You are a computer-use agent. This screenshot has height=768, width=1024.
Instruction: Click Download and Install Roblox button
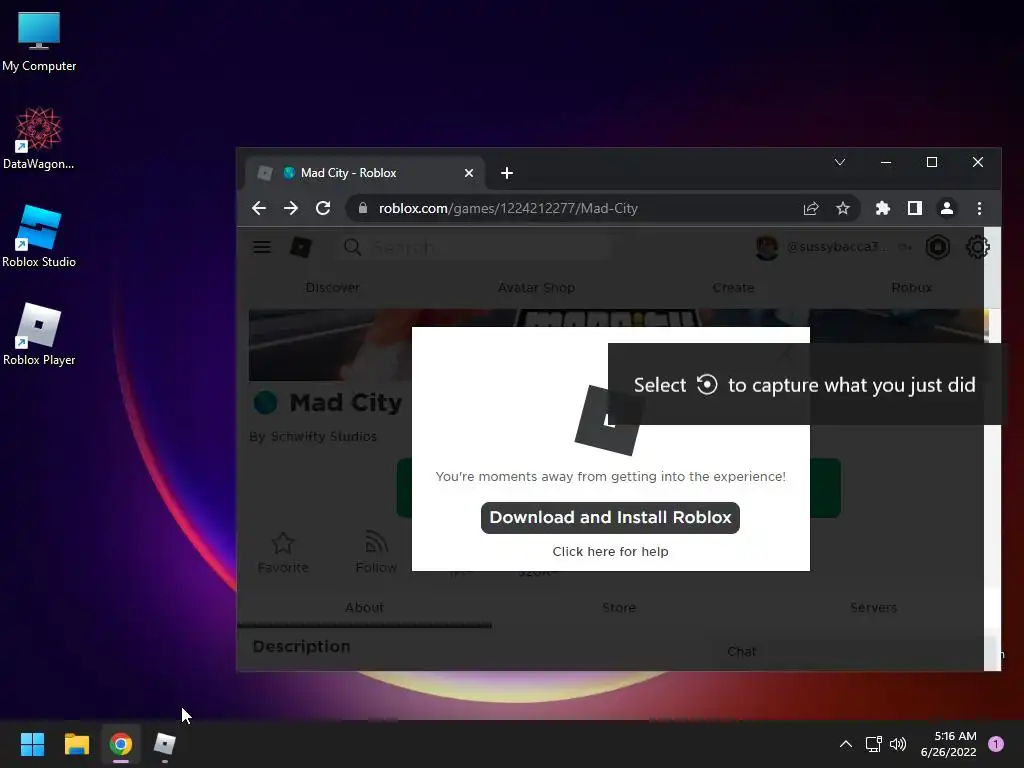click(x=610, y=517)
